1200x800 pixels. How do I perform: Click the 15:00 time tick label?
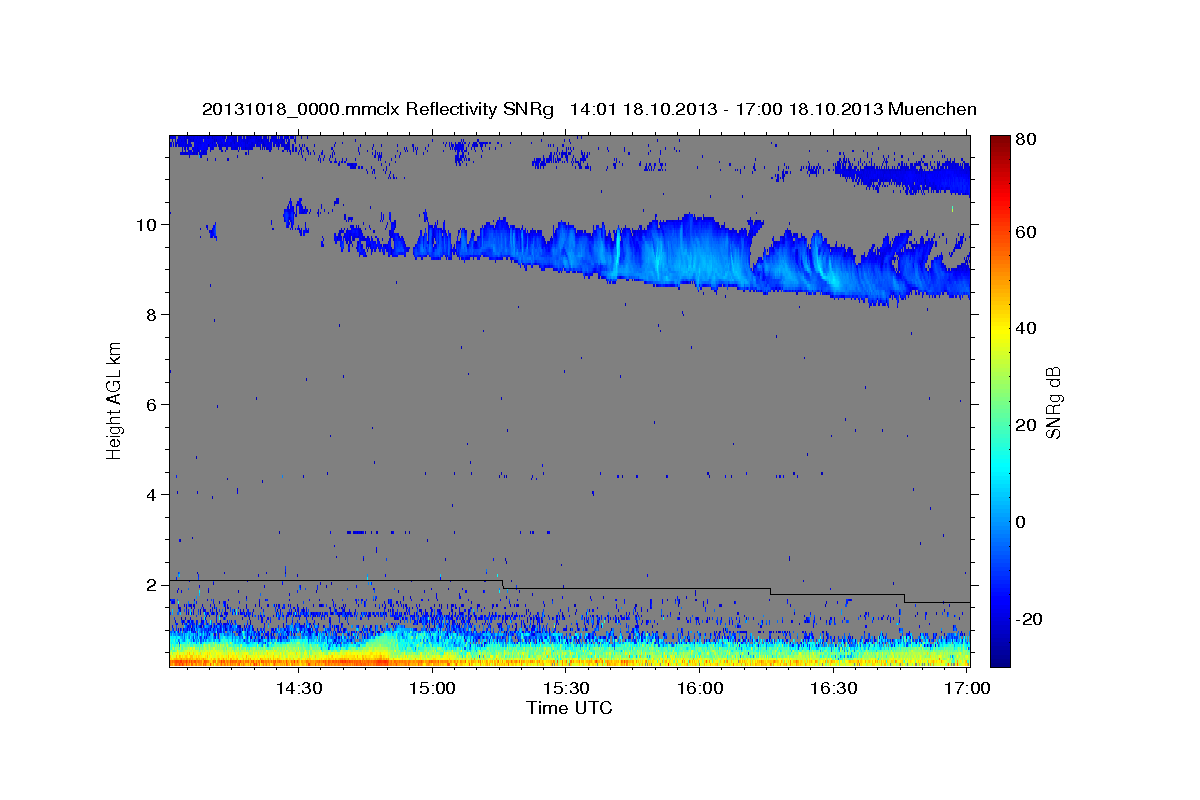(x=432, y=689)
